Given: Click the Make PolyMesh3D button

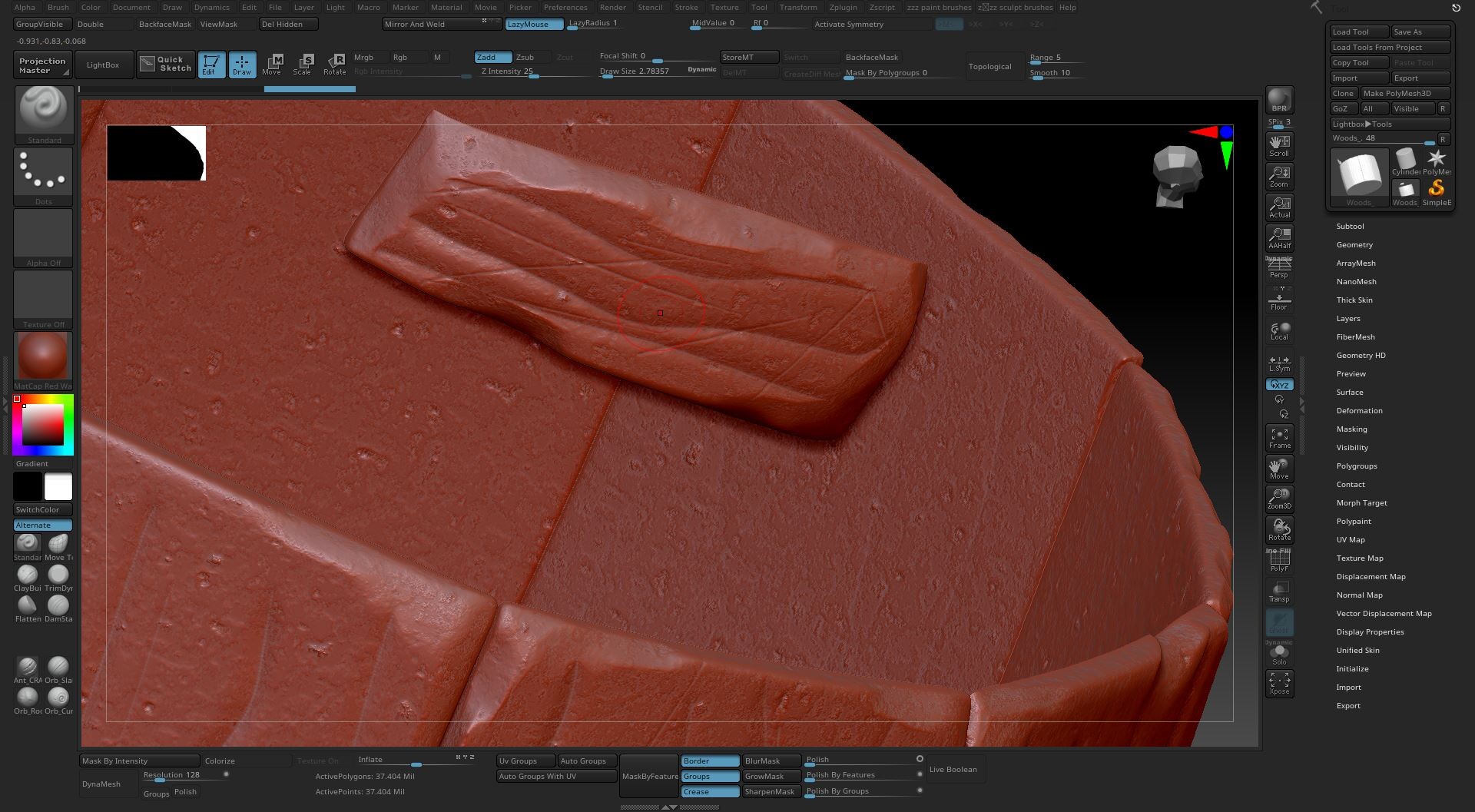Looking at the screenshot, I should [x=1404, y=94].
